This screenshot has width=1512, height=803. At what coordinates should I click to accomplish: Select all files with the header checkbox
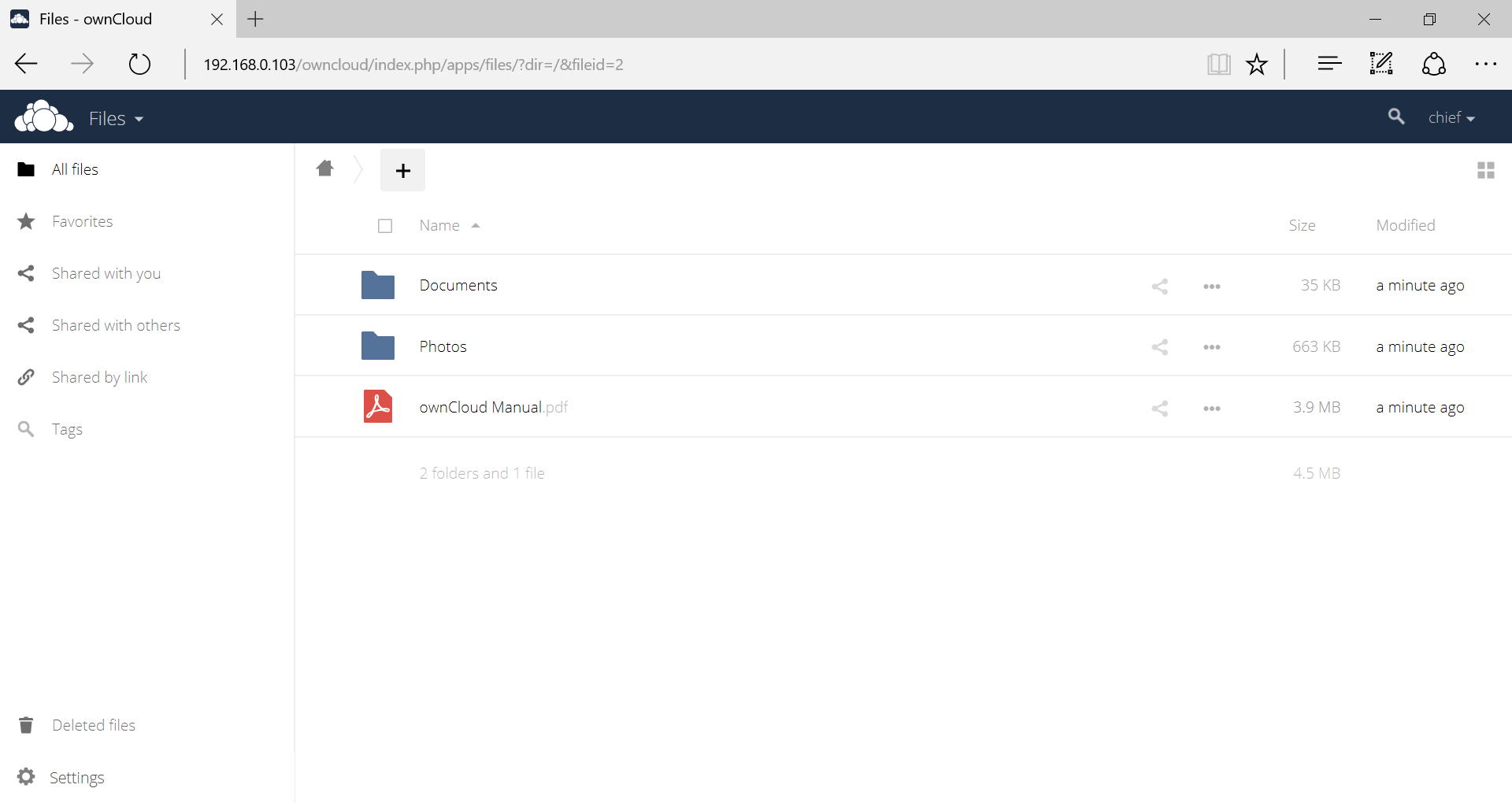click(x=385, y=226)
